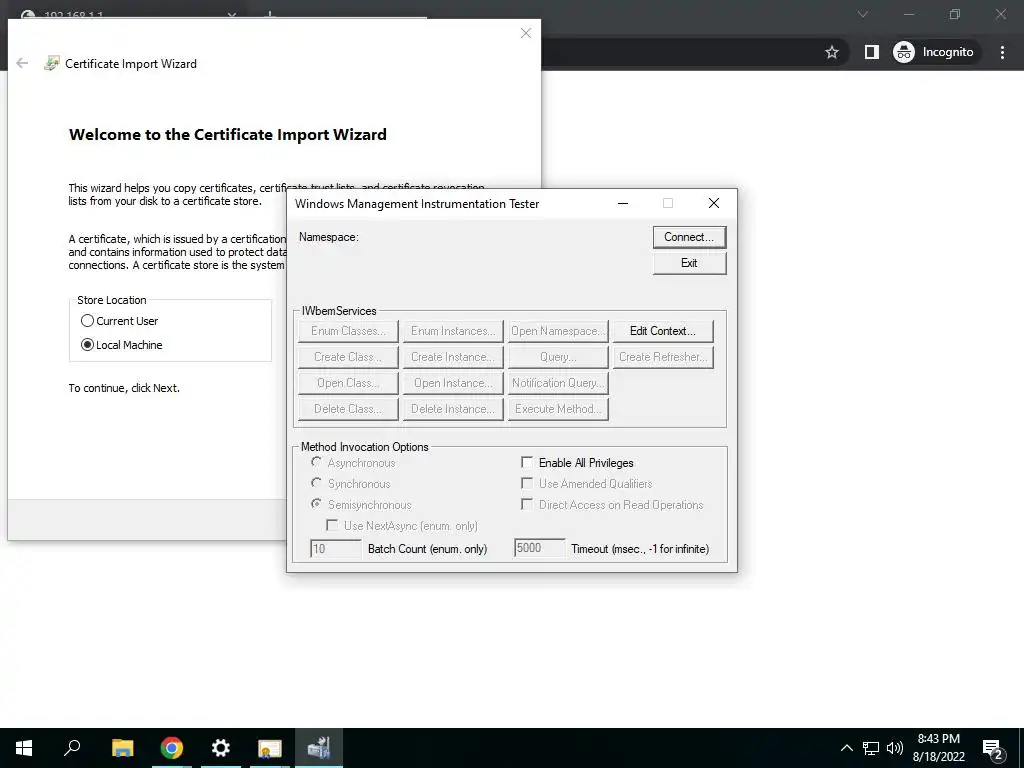The image size is (1024, 768).
Task: Click WMI Tester icon in taskbar
Action: point(319,748)
